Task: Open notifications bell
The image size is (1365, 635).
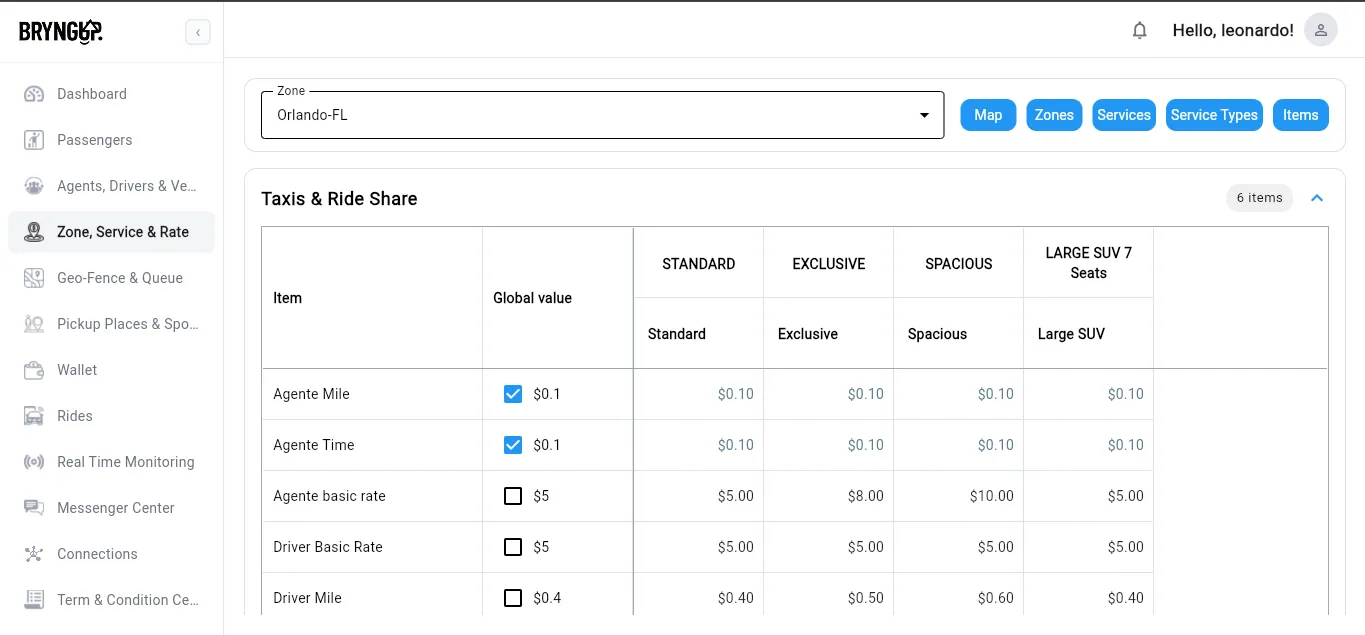Action: [x=1139, y=31]
